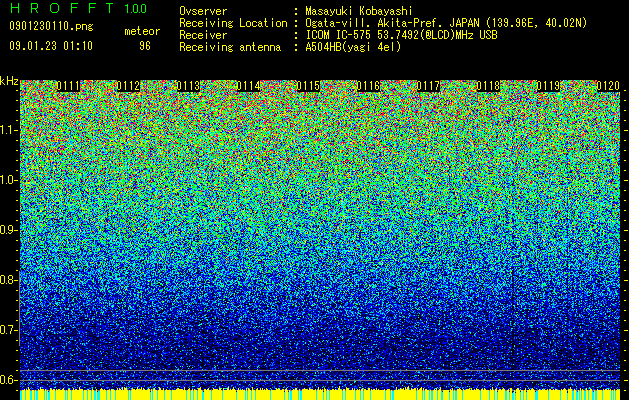This screenshot has width=629, height=400.
Task: Click the 0120 time label
Action: [608, 86]
